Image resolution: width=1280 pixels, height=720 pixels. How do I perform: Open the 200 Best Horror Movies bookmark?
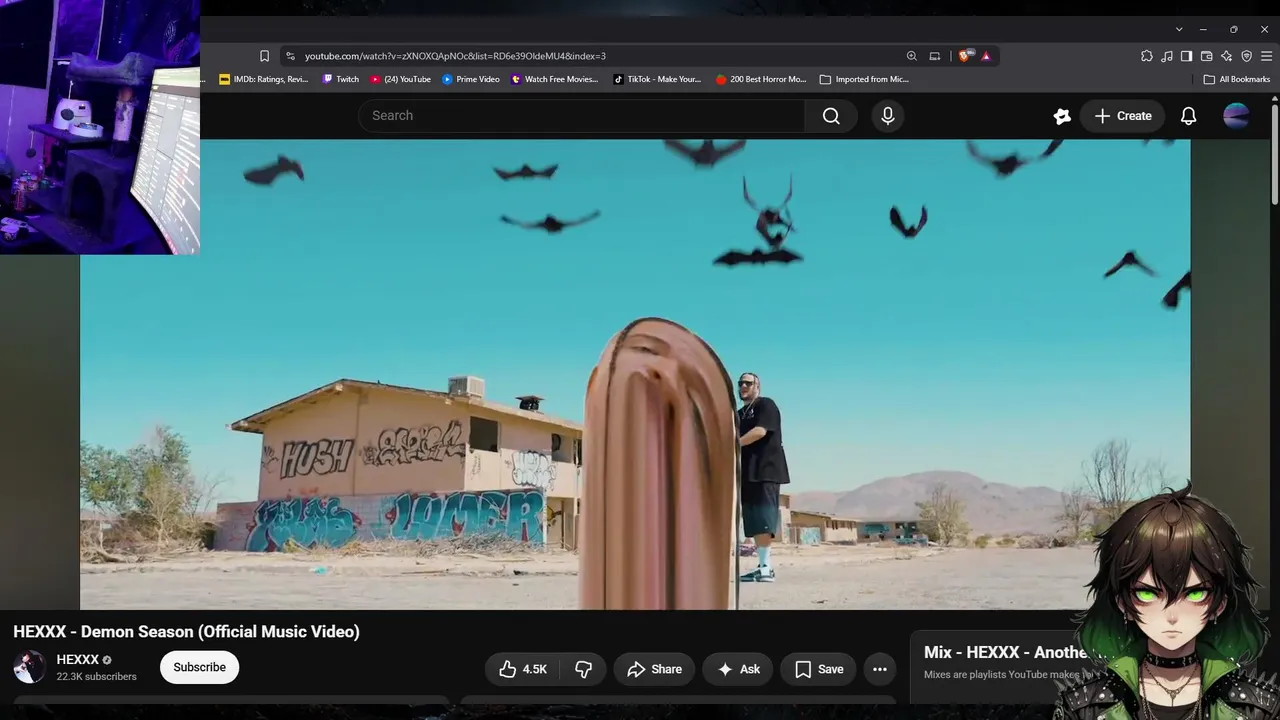[x=761, y=79]
